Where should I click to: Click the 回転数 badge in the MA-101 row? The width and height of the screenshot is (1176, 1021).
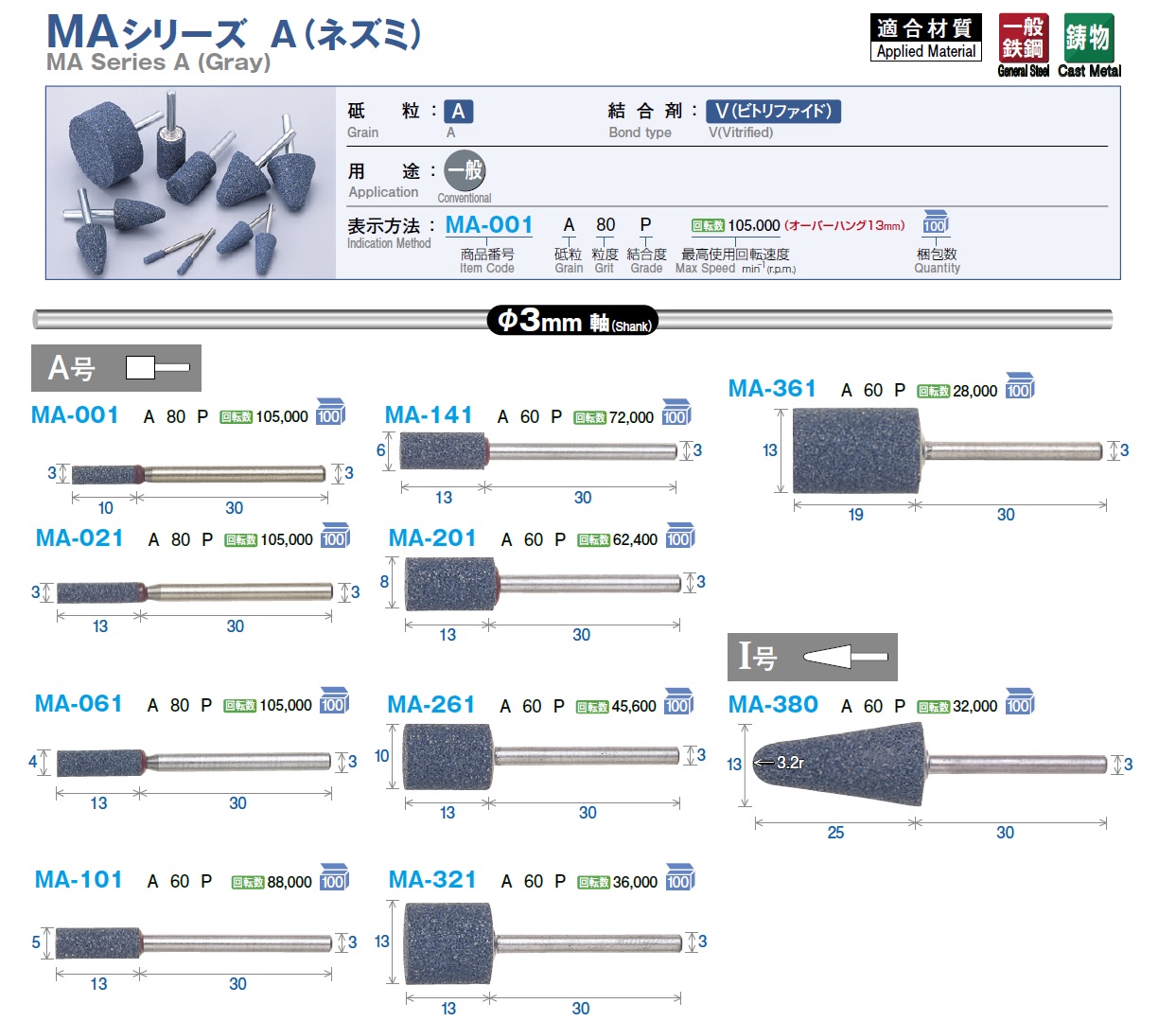(x=248, y=882)
